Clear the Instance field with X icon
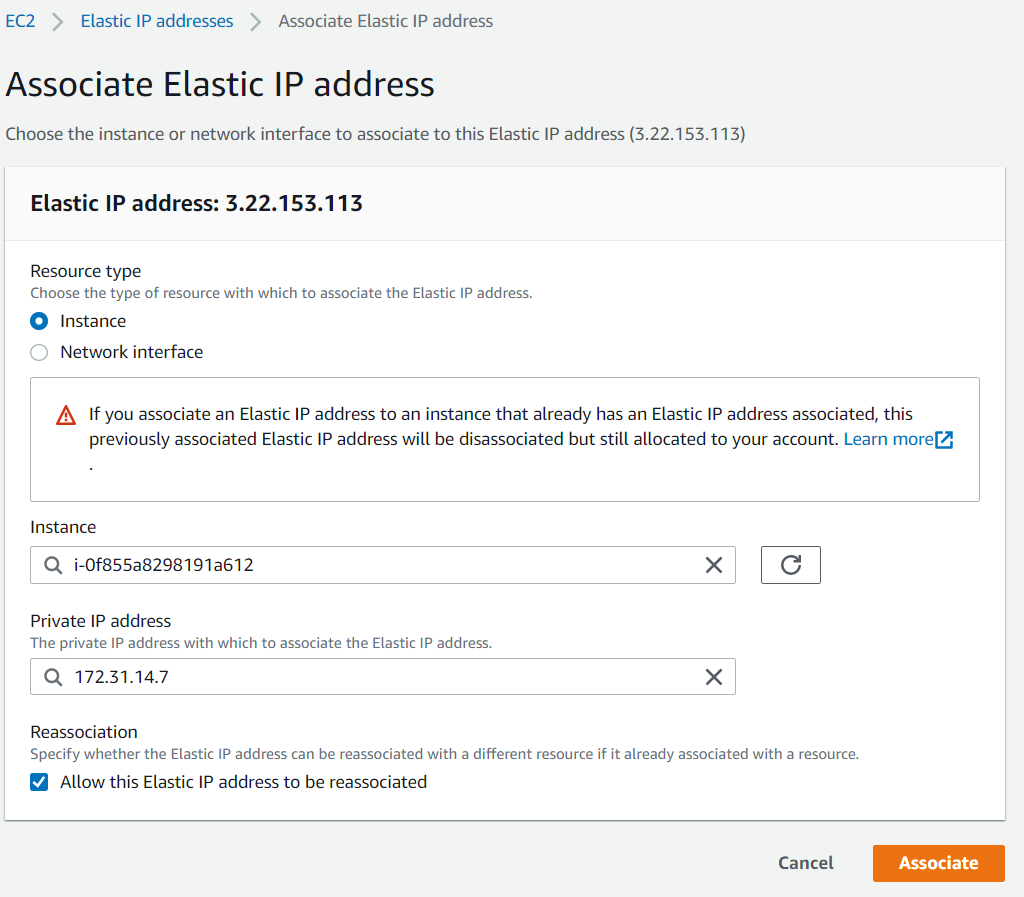The image size is (1024, 897). tap(714, 565)
